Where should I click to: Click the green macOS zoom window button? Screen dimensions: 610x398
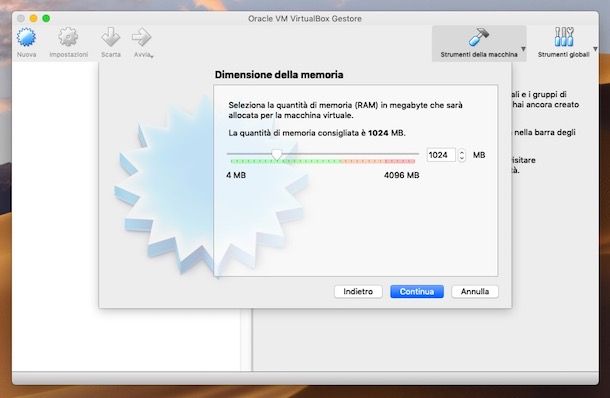click(x=46, y=18)
